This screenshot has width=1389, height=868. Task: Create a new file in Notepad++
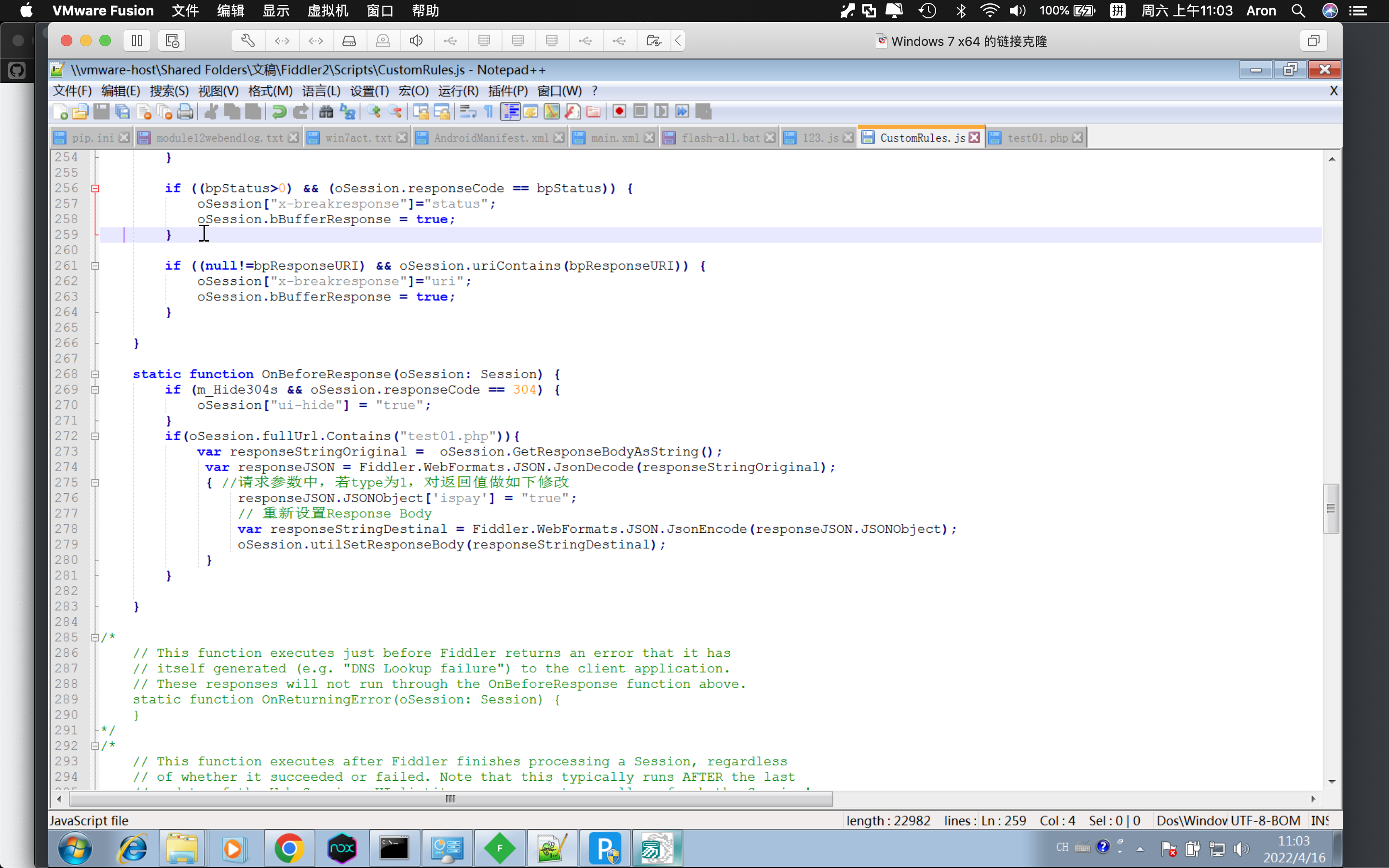pos(60,111)
